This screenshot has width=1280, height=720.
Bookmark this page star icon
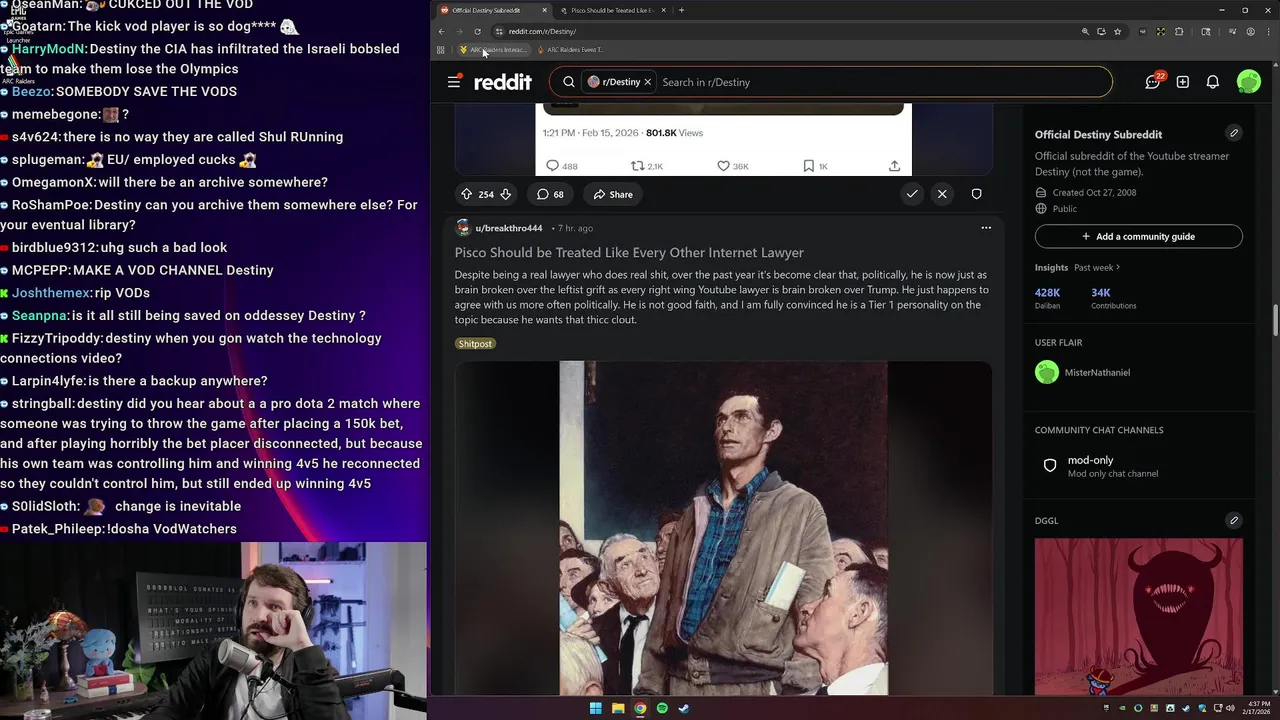[x=1117, y=31]
